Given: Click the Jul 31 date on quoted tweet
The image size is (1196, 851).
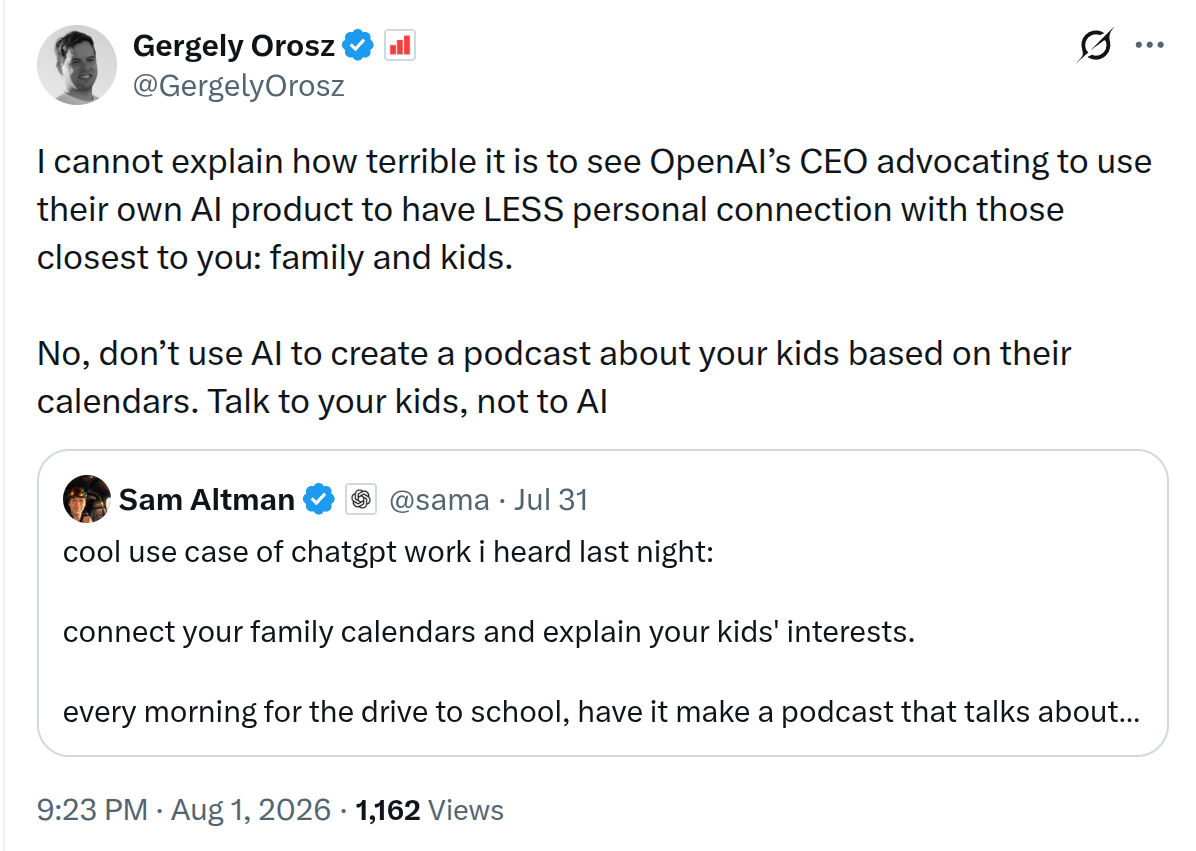Looking at the screenshot, I should pyautogui.click(x=551, y=500).
